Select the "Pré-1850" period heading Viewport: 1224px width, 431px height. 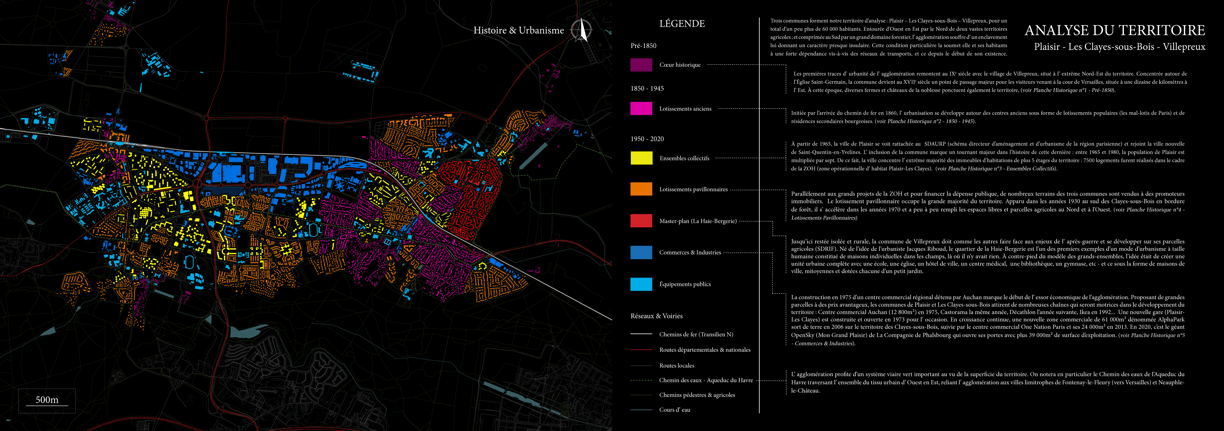click(x=643, y=46)
